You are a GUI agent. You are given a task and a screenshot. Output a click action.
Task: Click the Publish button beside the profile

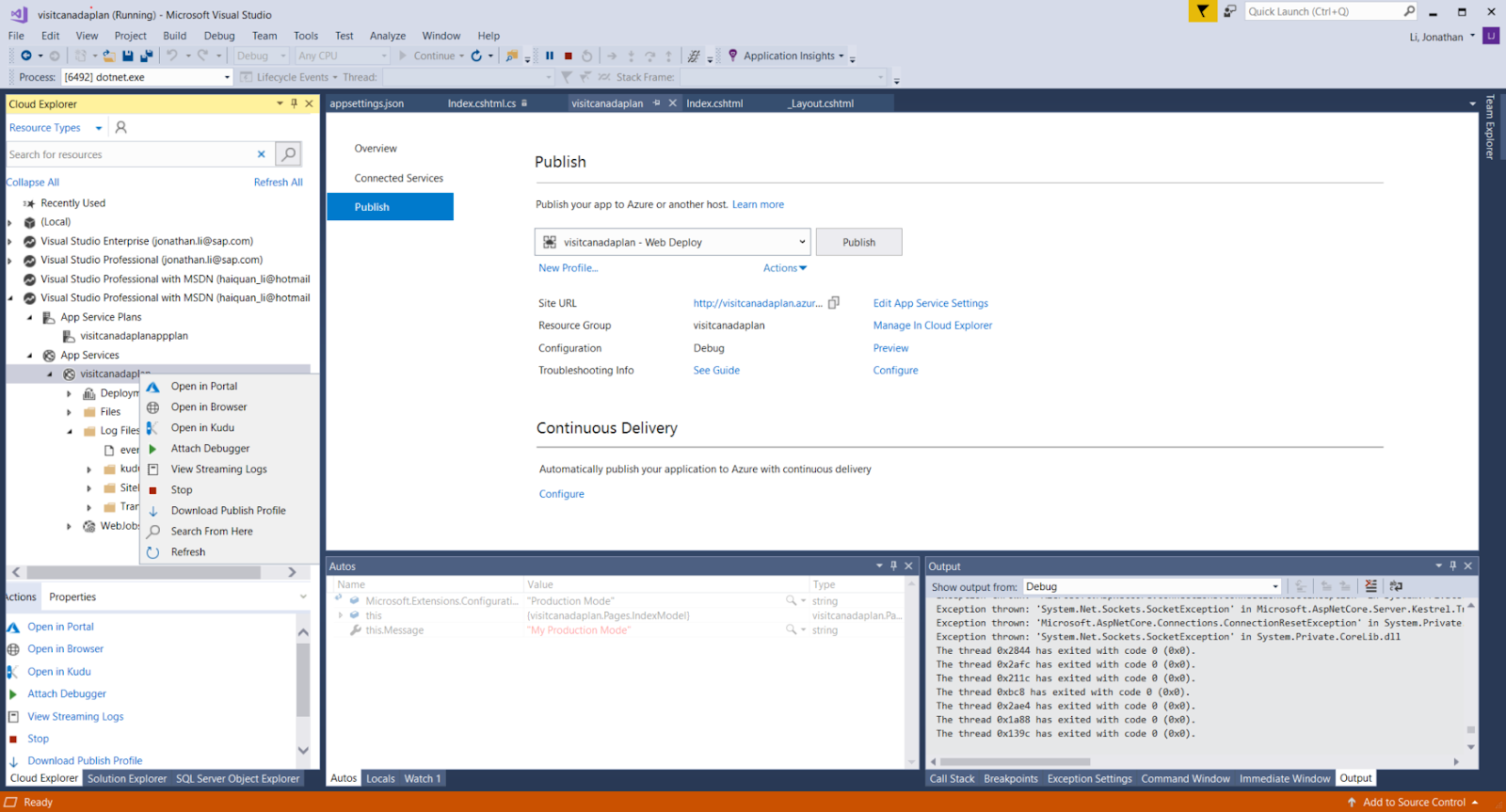tap(859, 242)
